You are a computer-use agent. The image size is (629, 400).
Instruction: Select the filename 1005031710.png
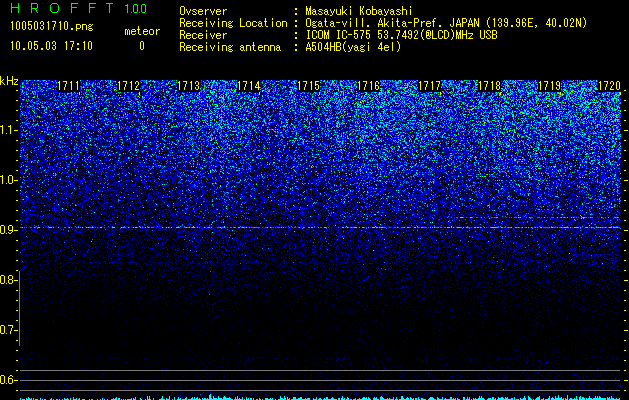click(52, 26)
